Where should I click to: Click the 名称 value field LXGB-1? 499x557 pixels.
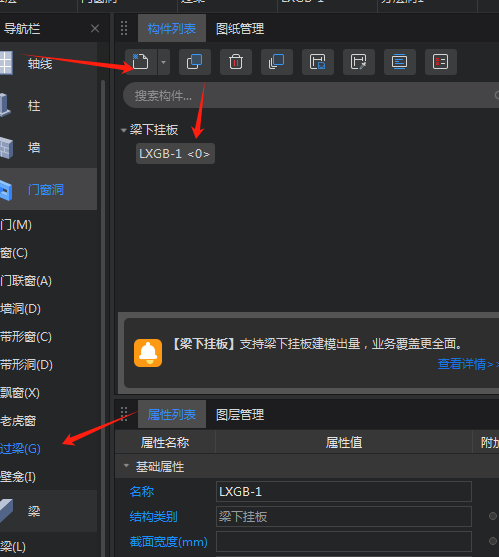tap(343, 492)
